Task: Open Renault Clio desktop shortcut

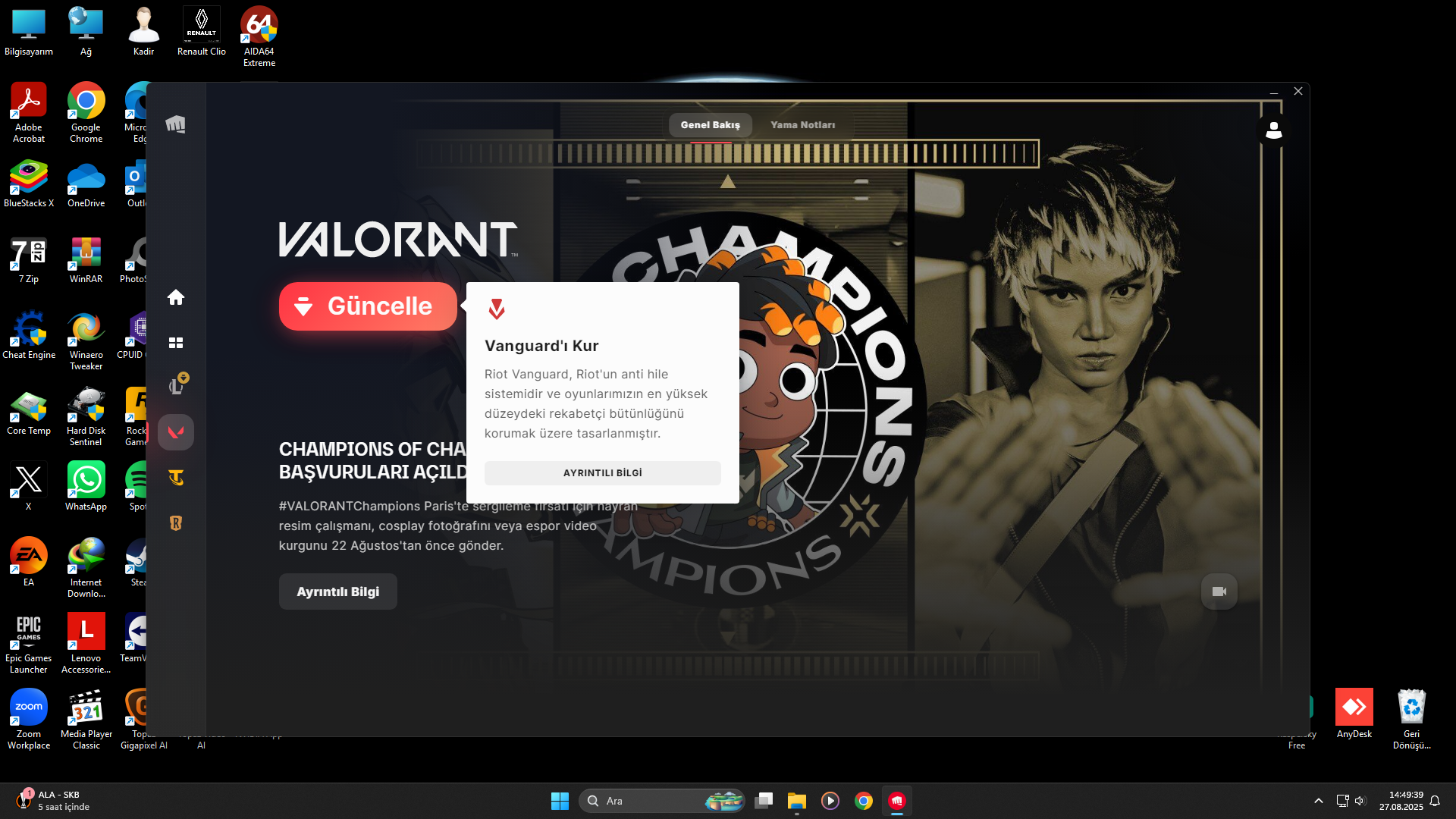Action: click(x=202, y=33)
